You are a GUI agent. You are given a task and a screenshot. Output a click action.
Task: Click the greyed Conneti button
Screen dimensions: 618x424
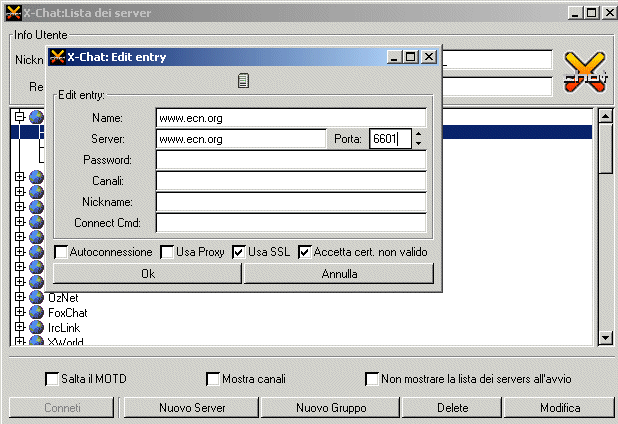coord(62,408)
